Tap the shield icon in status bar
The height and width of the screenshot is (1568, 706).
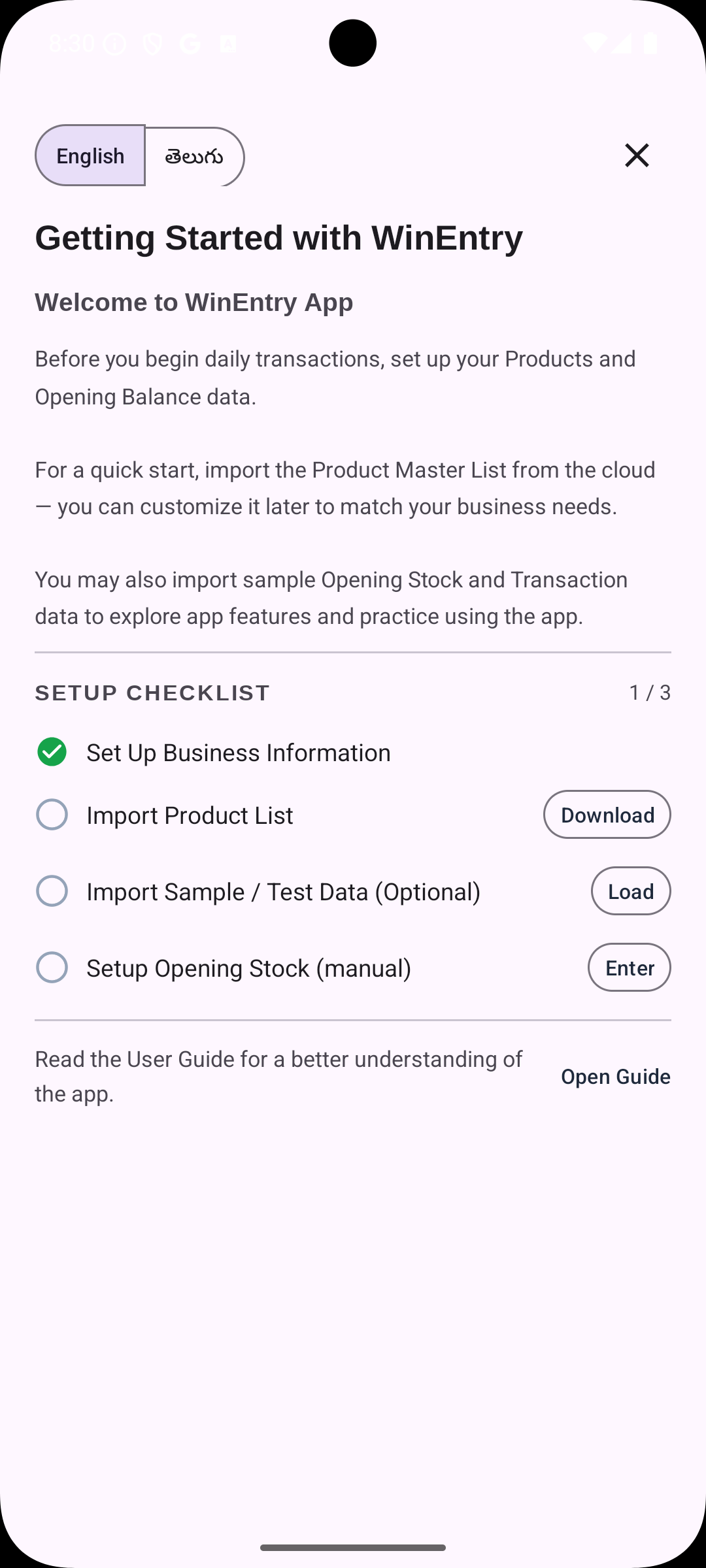point(152,44)
